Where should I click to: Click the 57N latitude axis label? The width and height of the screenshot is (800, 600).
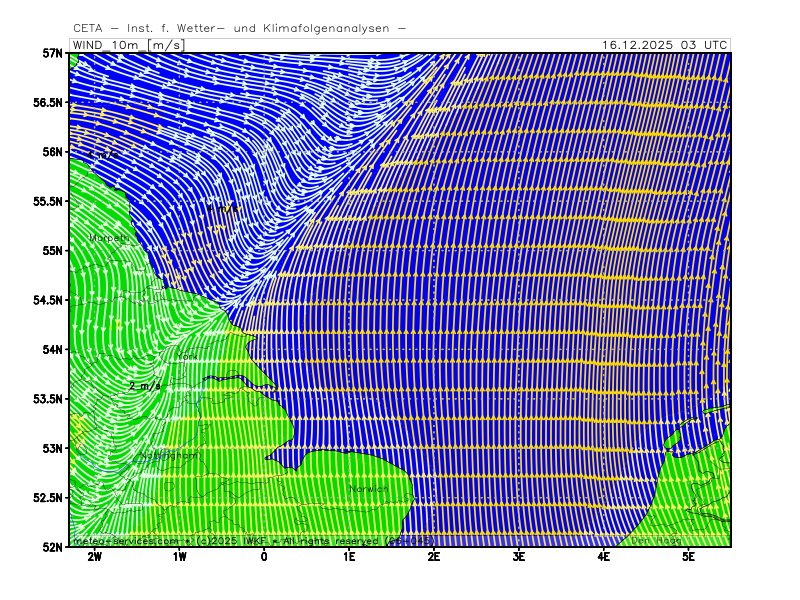52,53
